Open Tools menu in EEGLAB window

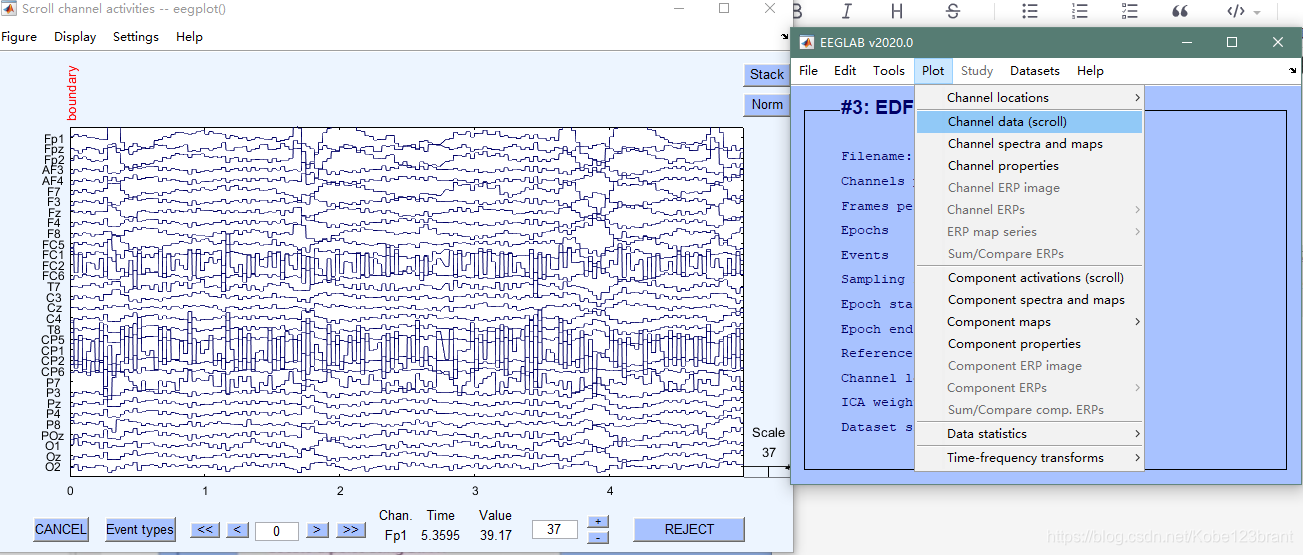coord(889,71)
